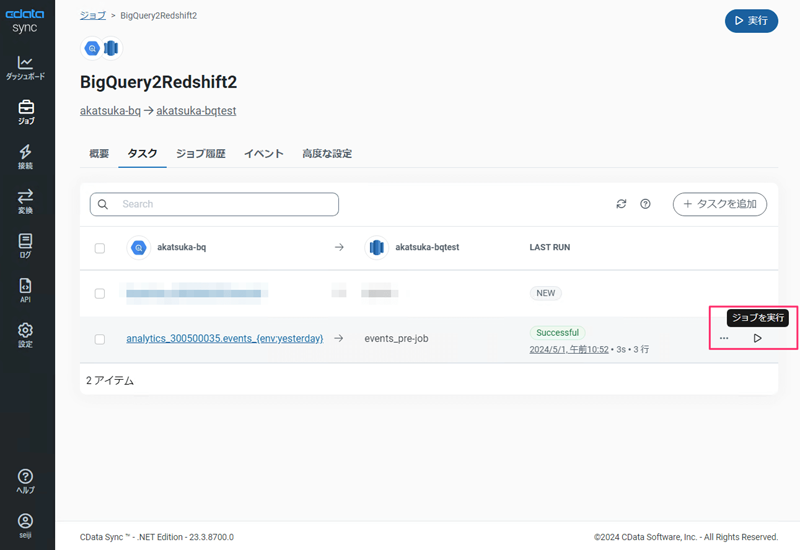Viewport: 800px width, 550px height.
Task: Click the Successful status badge
Action: (x=557, y=333)
